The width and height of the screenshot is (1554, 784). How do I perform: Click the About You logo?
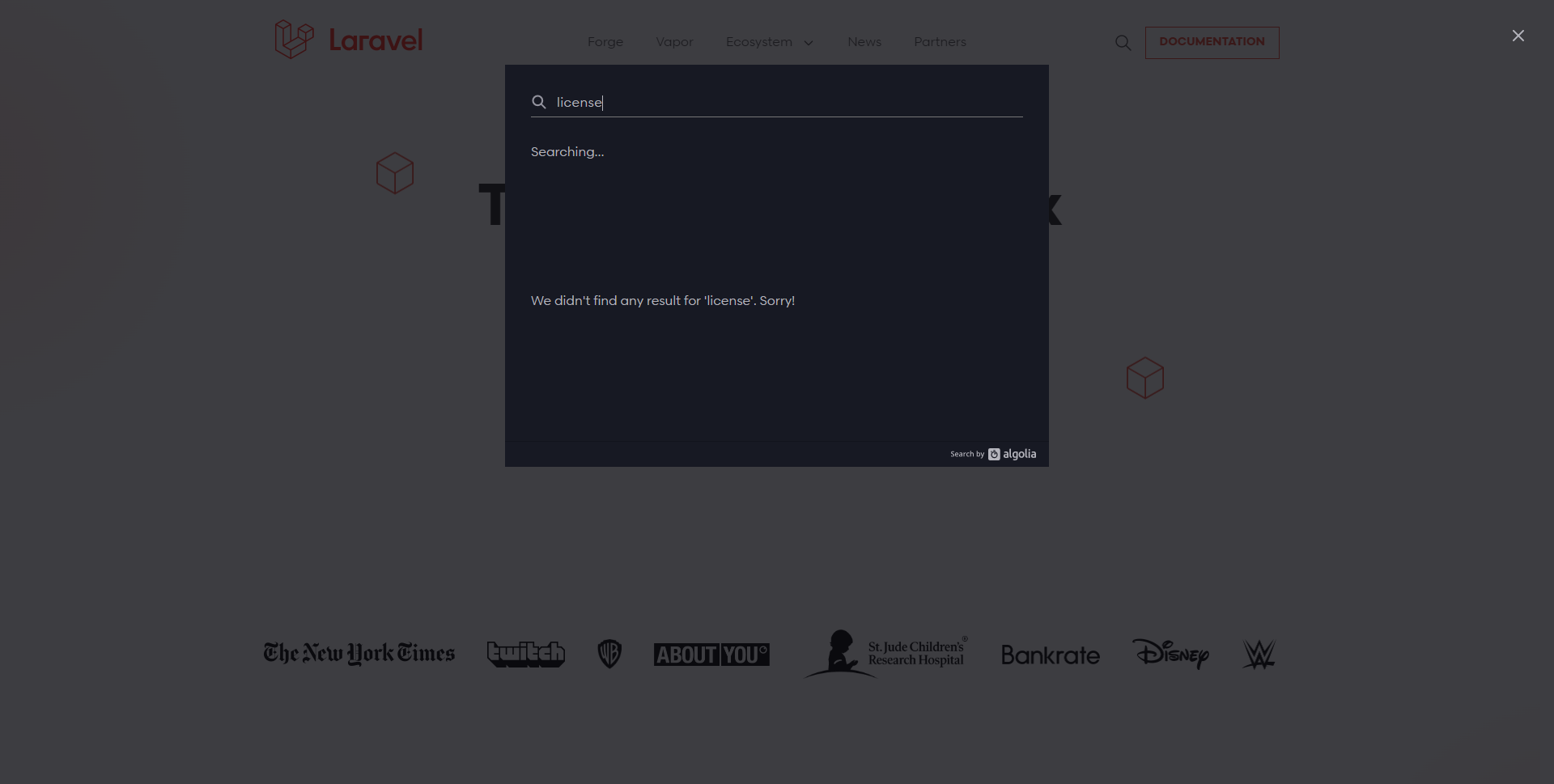711,655
